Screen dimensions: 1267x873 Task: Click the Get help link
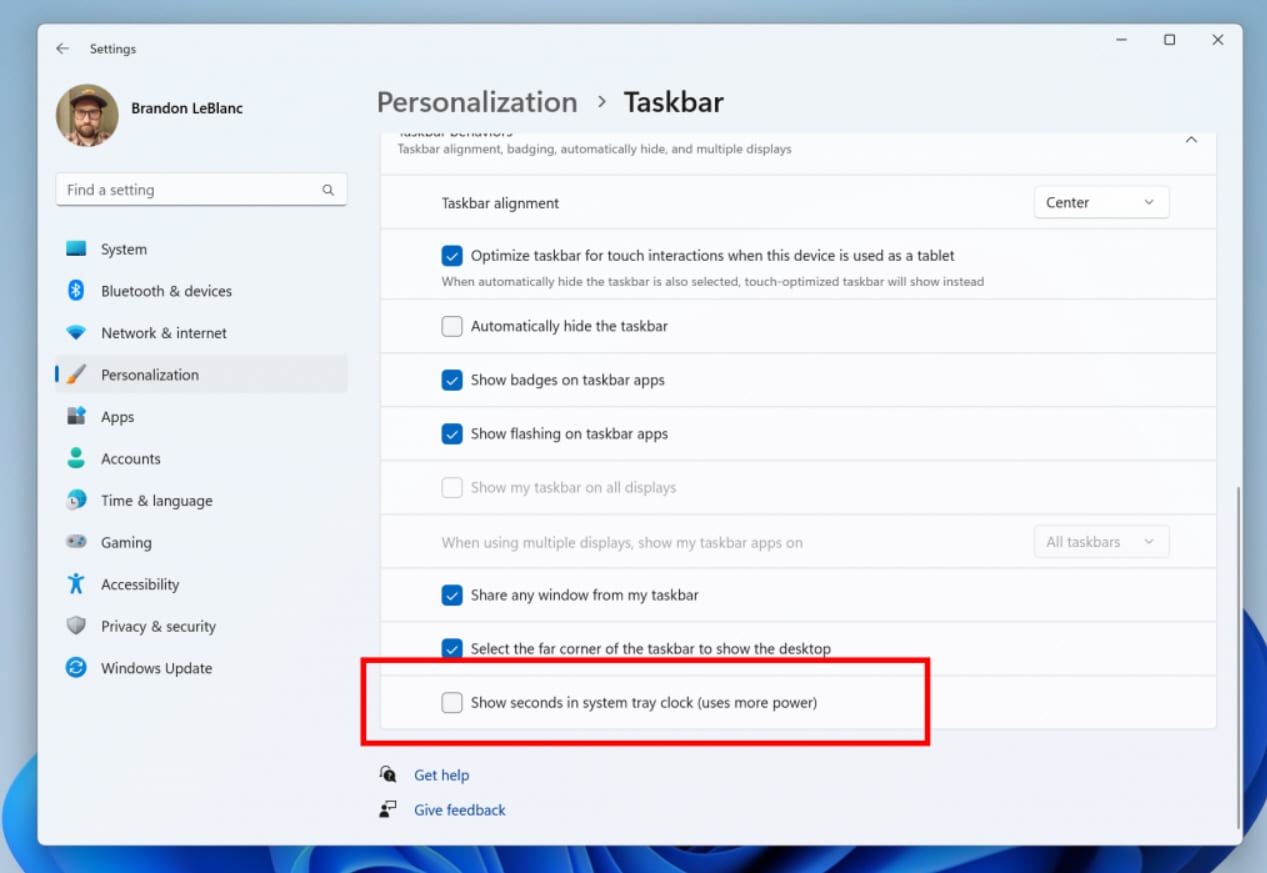(441, 775)
